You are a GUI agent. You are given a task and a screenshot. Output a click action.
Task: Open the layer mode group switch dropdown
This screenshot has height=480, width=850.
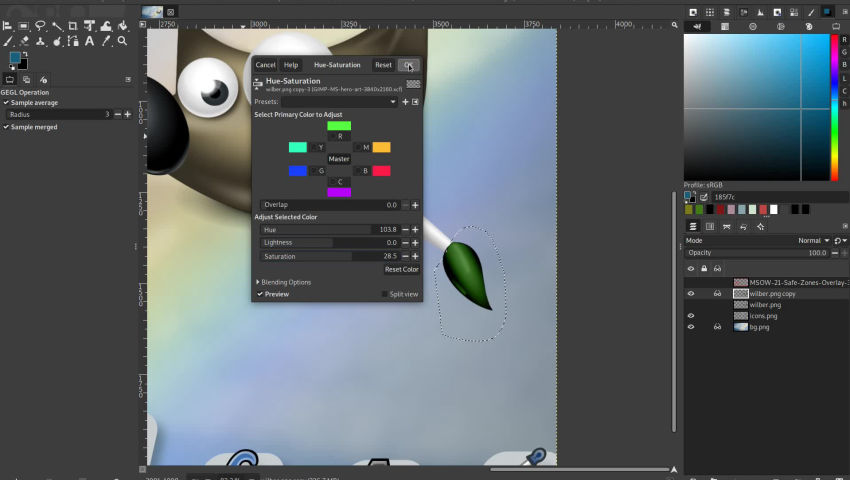pyautogui.click(x=840, y=240)
